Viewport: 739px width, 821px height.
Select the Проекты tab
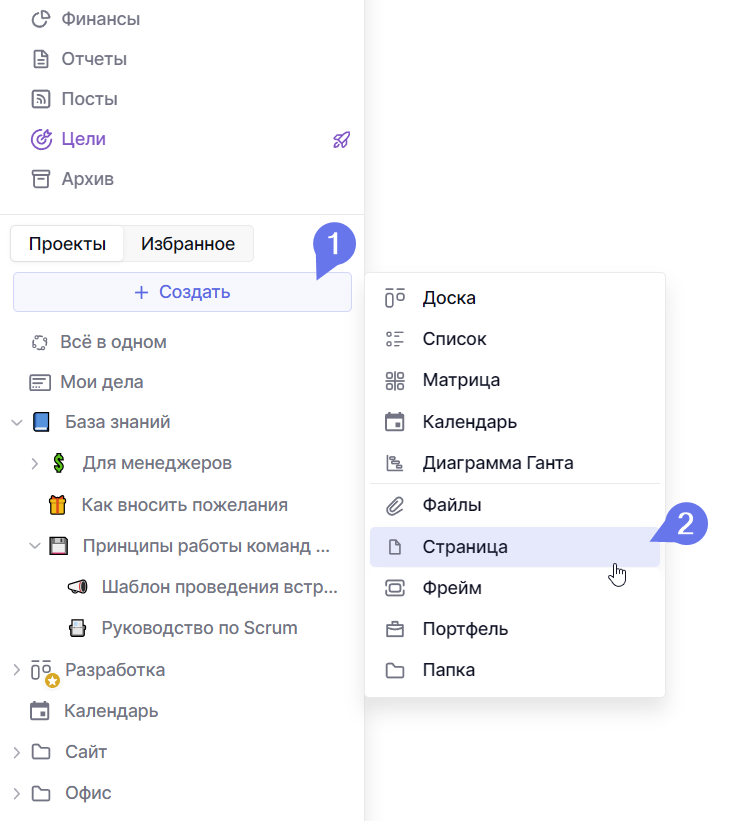(67, 244)
